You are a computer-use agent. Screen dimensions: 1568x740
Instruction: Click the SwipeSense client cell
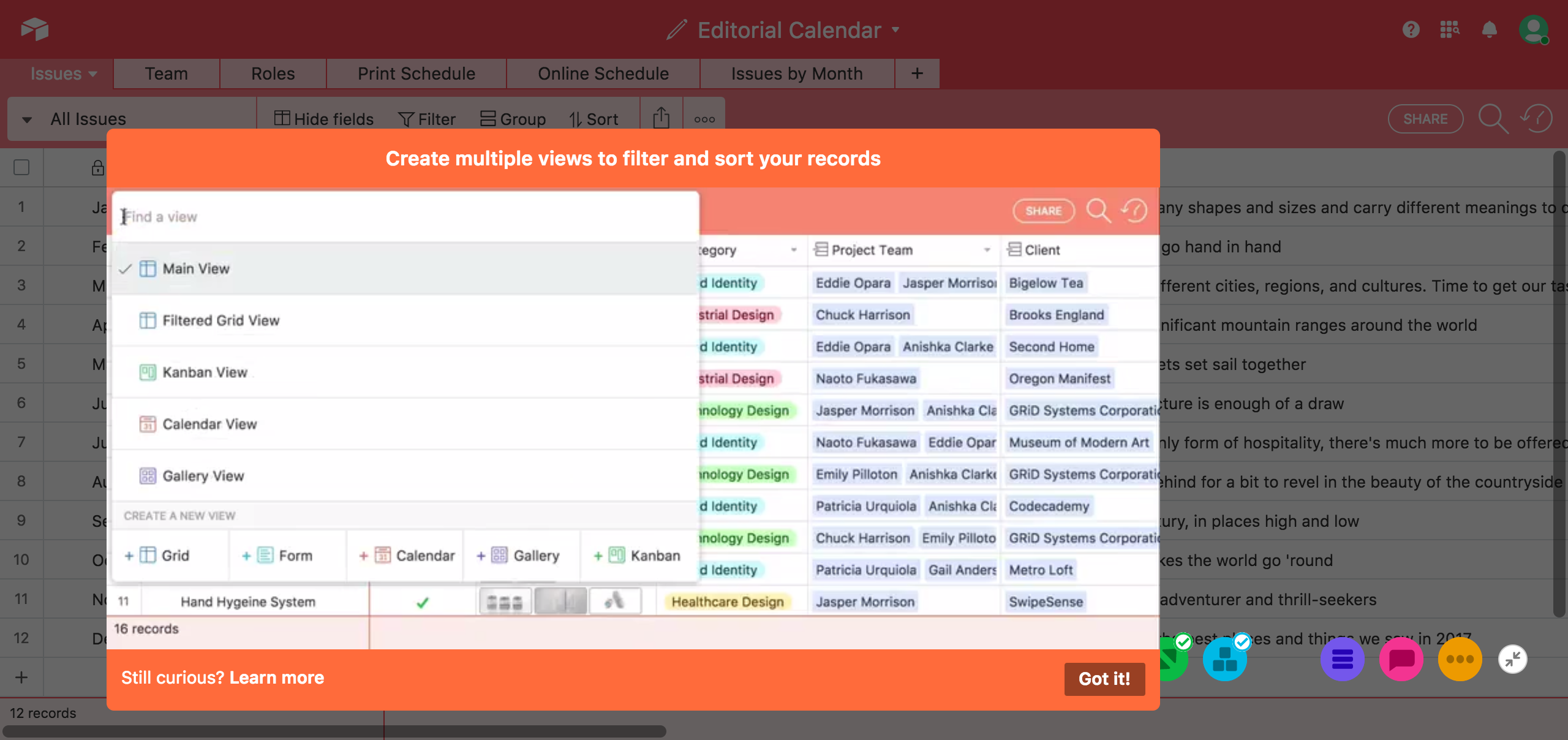[1046, 602]
